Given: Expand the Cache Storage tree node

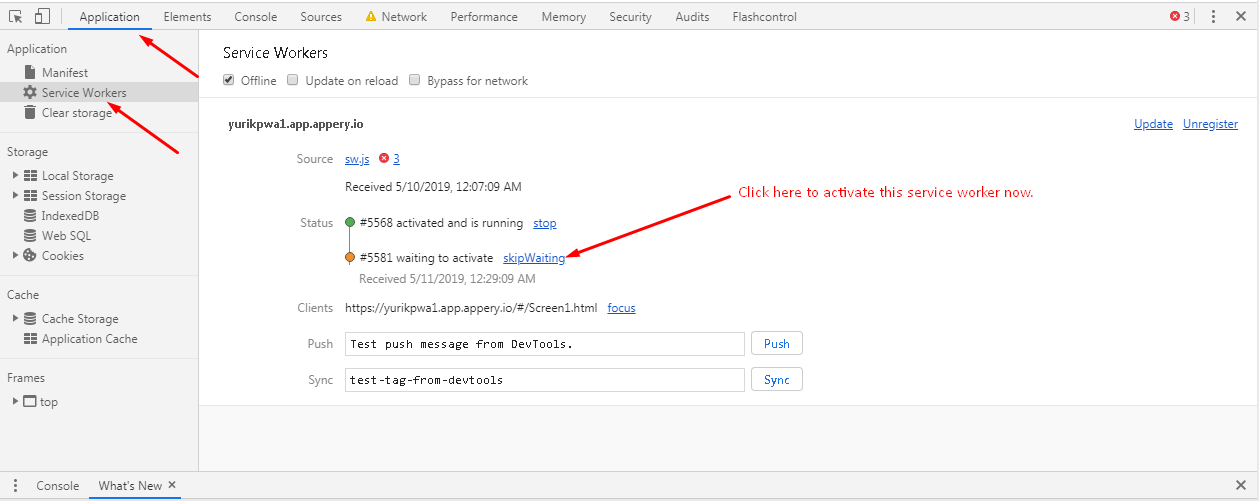Looking at the screenshot, I should 15,318.
